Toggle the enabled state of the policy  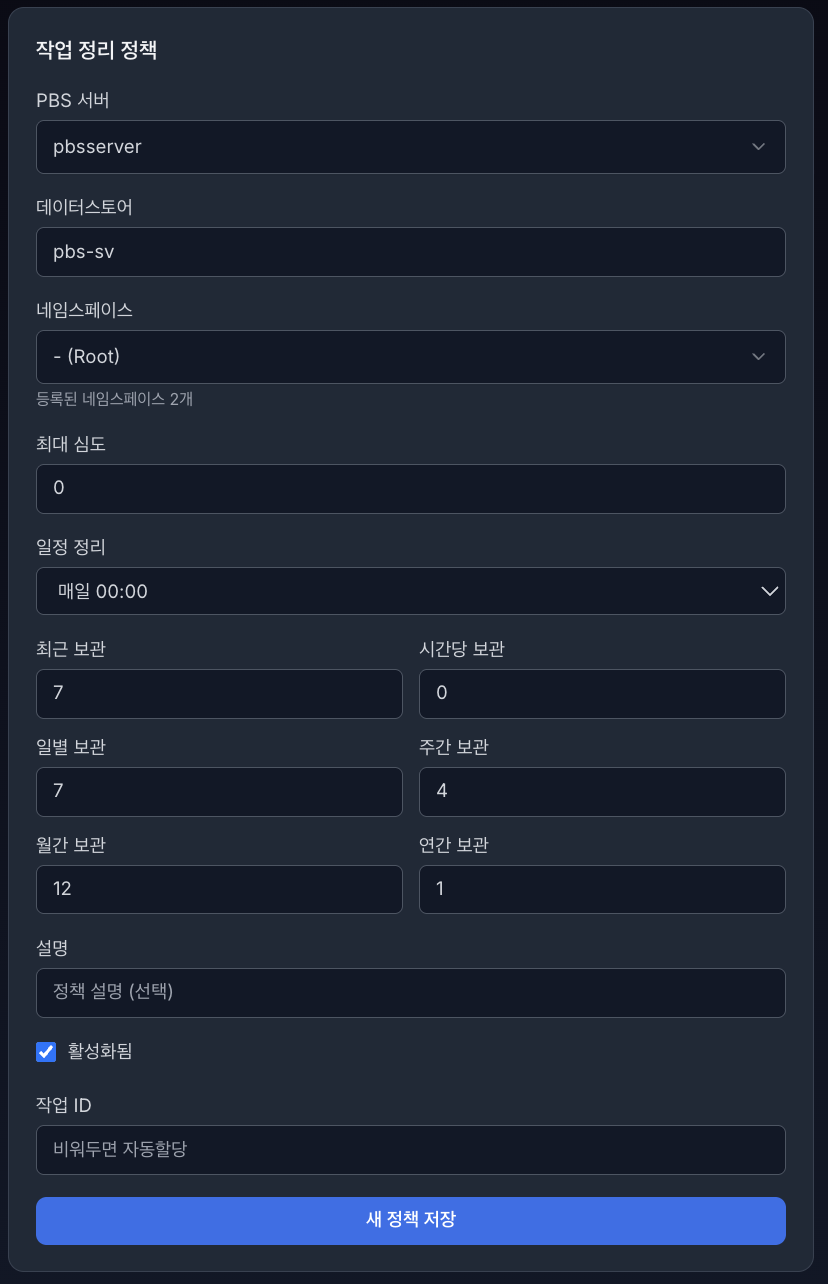45,1051
